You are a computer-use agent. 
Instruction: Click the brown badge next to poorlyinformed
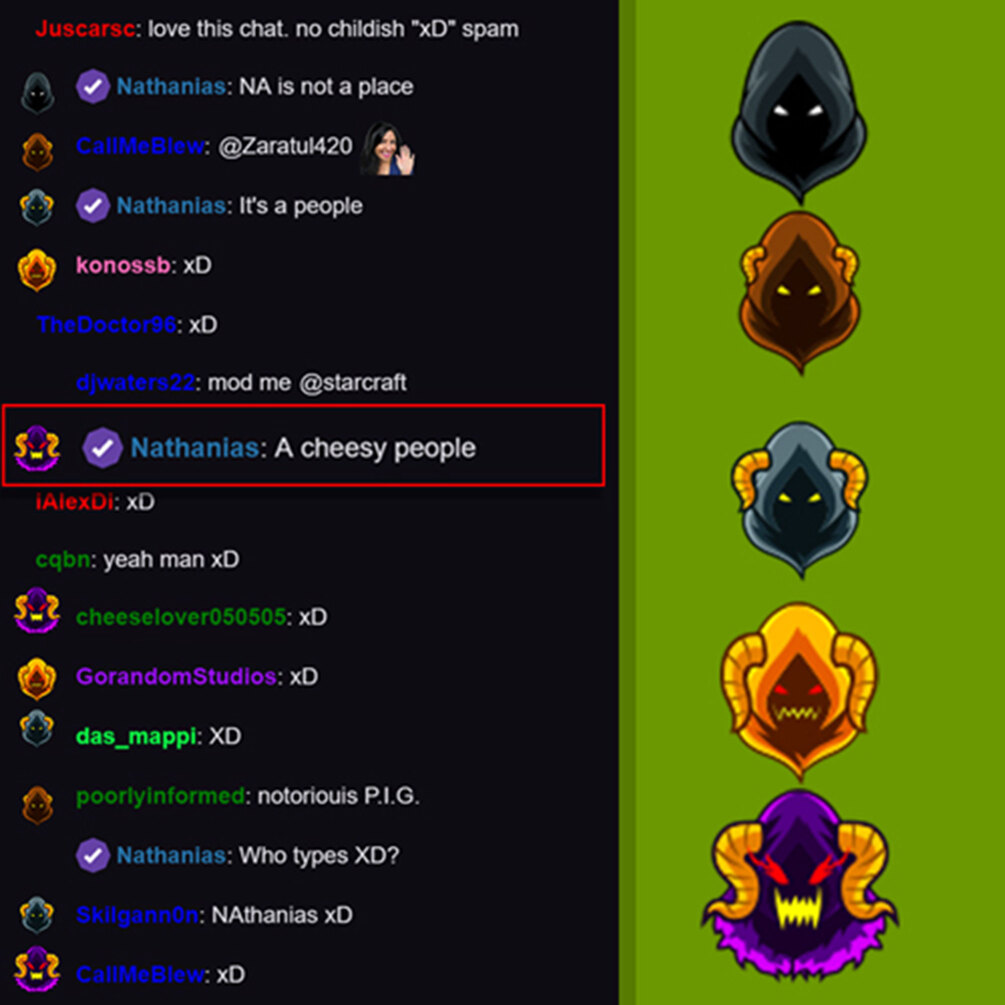37,804
